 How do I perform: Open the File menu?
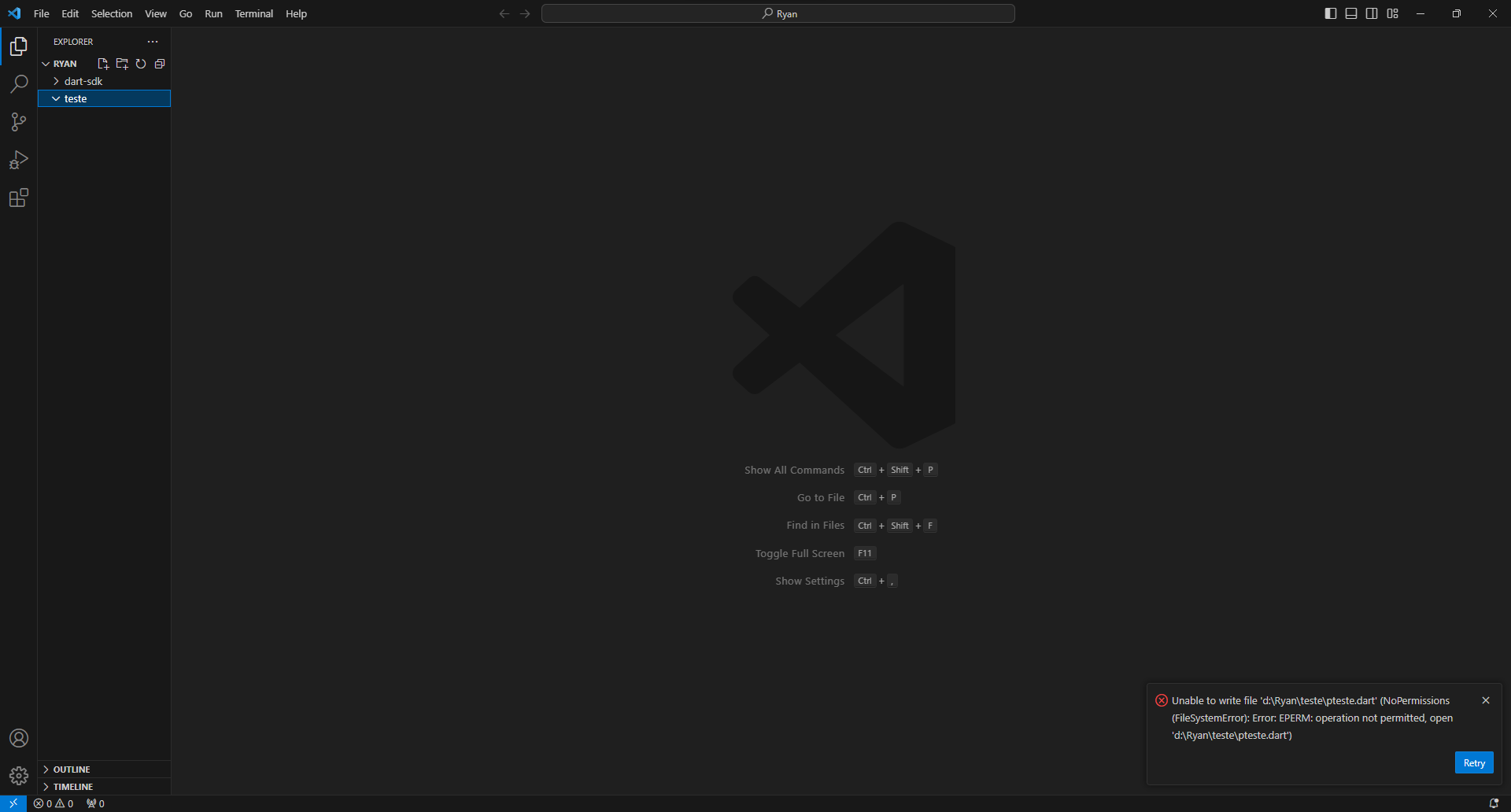tap(42, 13)
